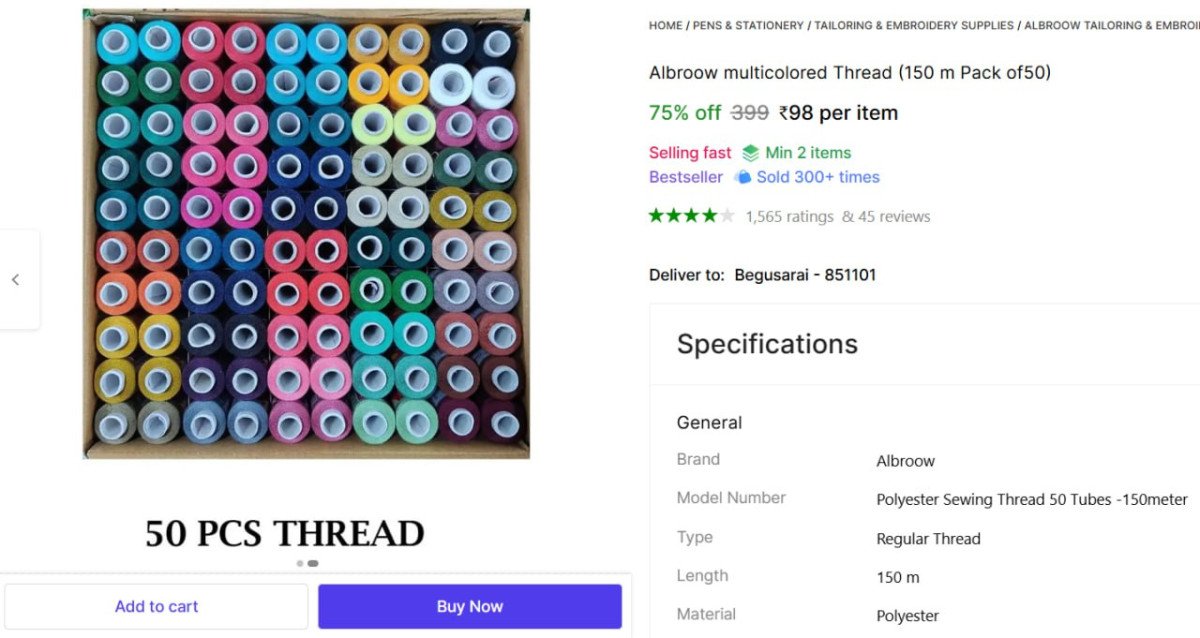Select the first image carousel dot
This screenshot has width=1200, height=638.
tap(300, 563)
